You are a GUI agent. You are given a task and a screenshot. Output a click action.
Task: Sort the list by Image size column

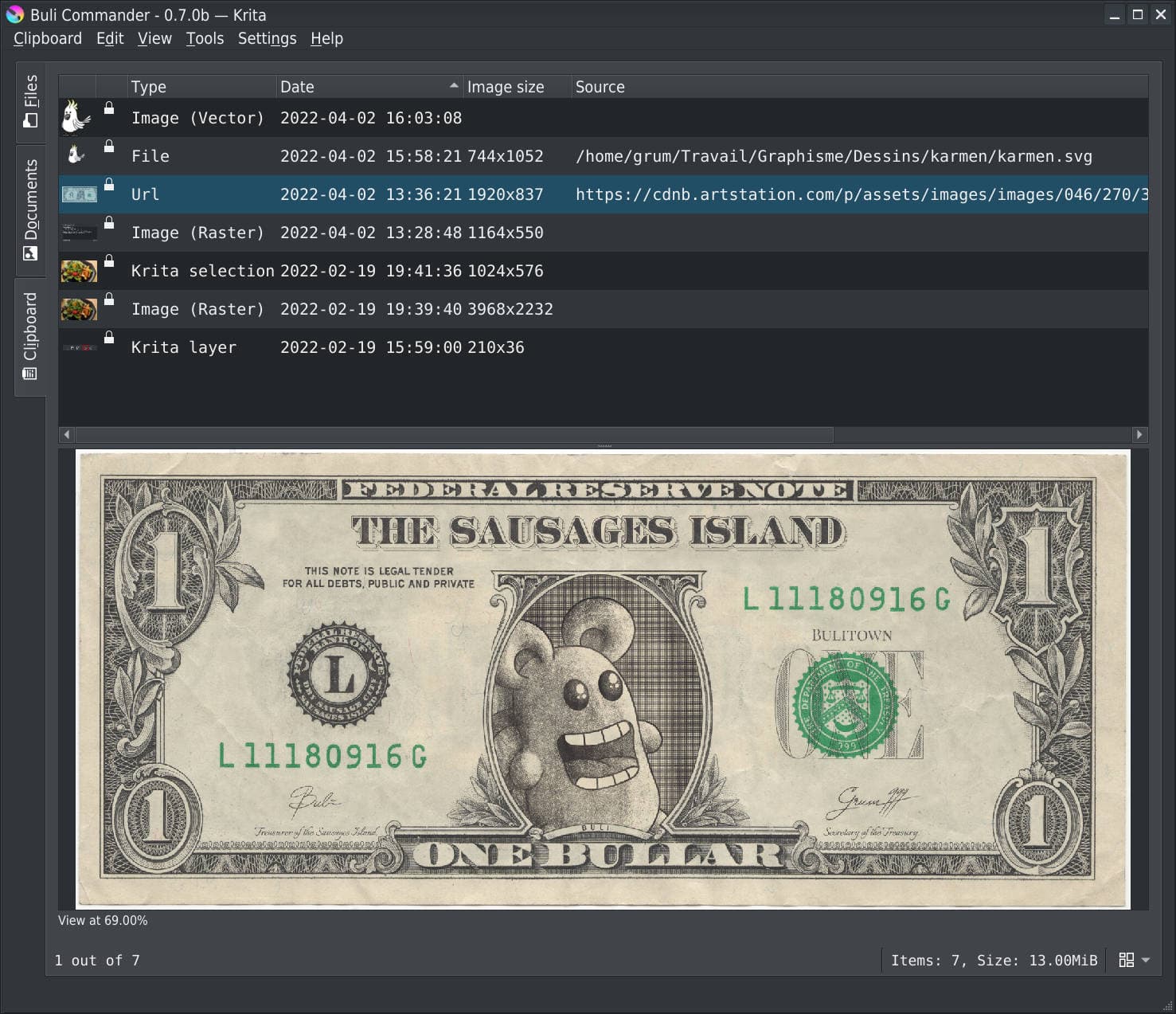518,87
